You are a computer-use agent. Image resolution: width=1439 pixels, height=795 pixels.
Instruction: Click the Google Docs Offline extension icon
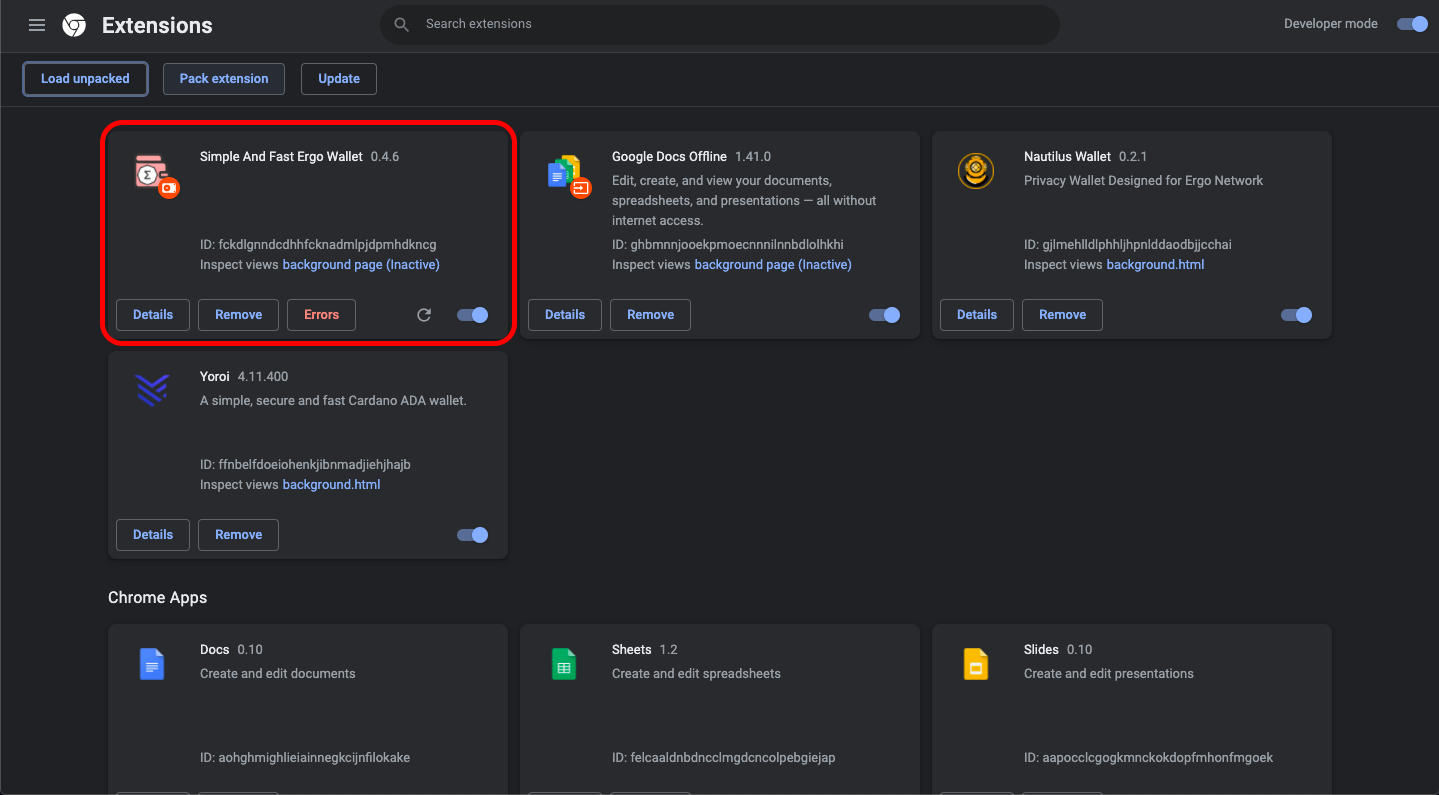[568, 175]
